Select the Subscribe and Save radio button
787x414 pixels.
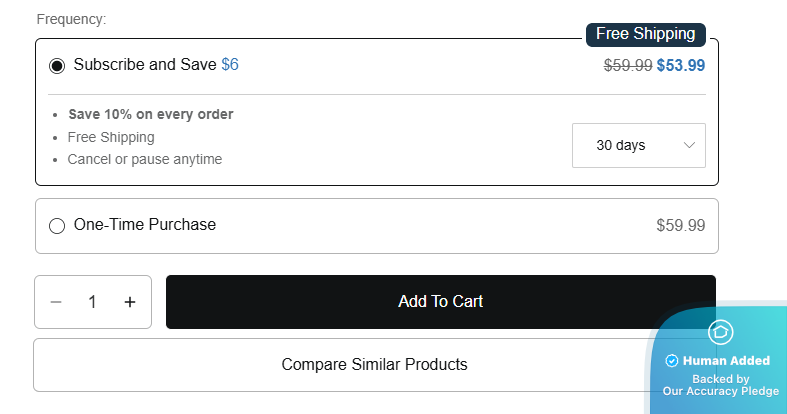click(57, 65)
